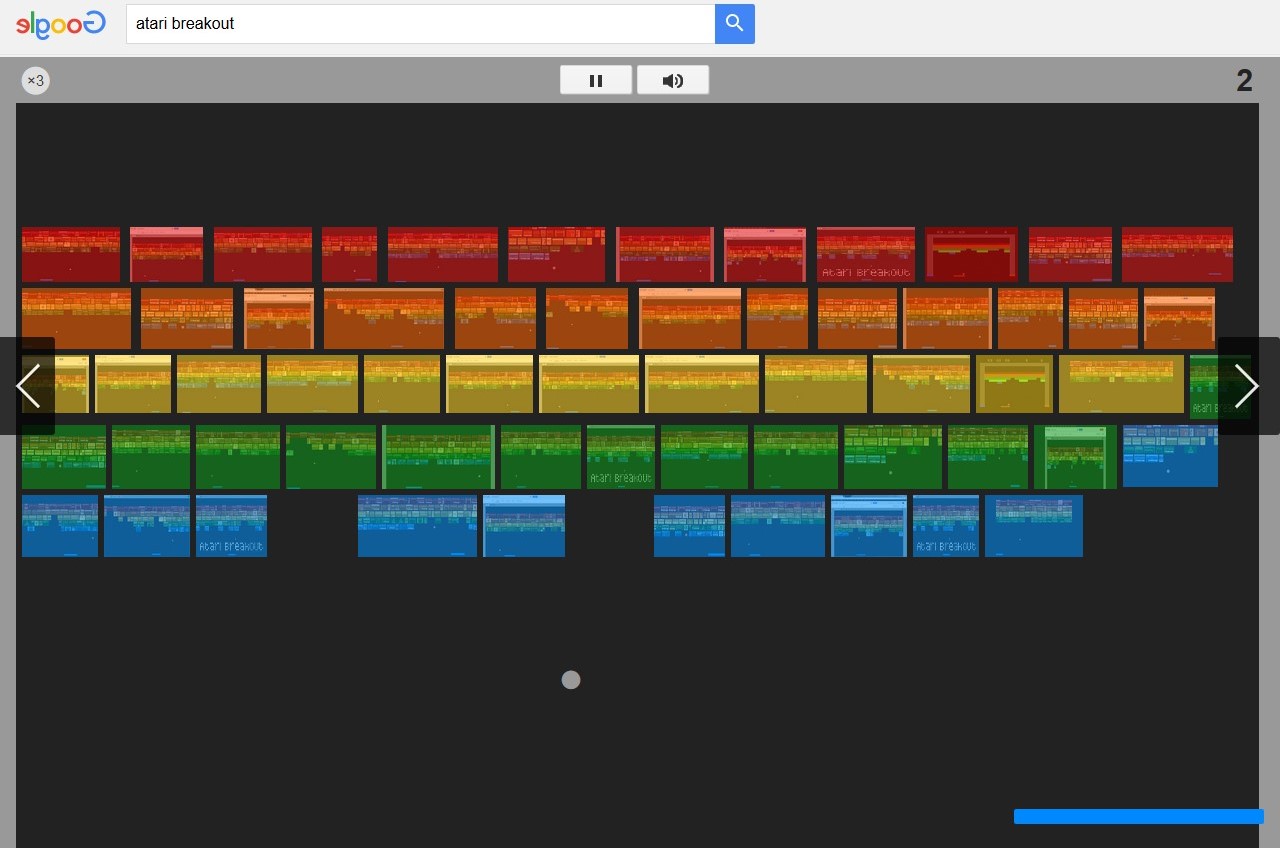The width and height of the screenshot is (1280, 848).
Task: Select green brick labeled 'Atari Breakout'
Action: (x=621, y=457)
